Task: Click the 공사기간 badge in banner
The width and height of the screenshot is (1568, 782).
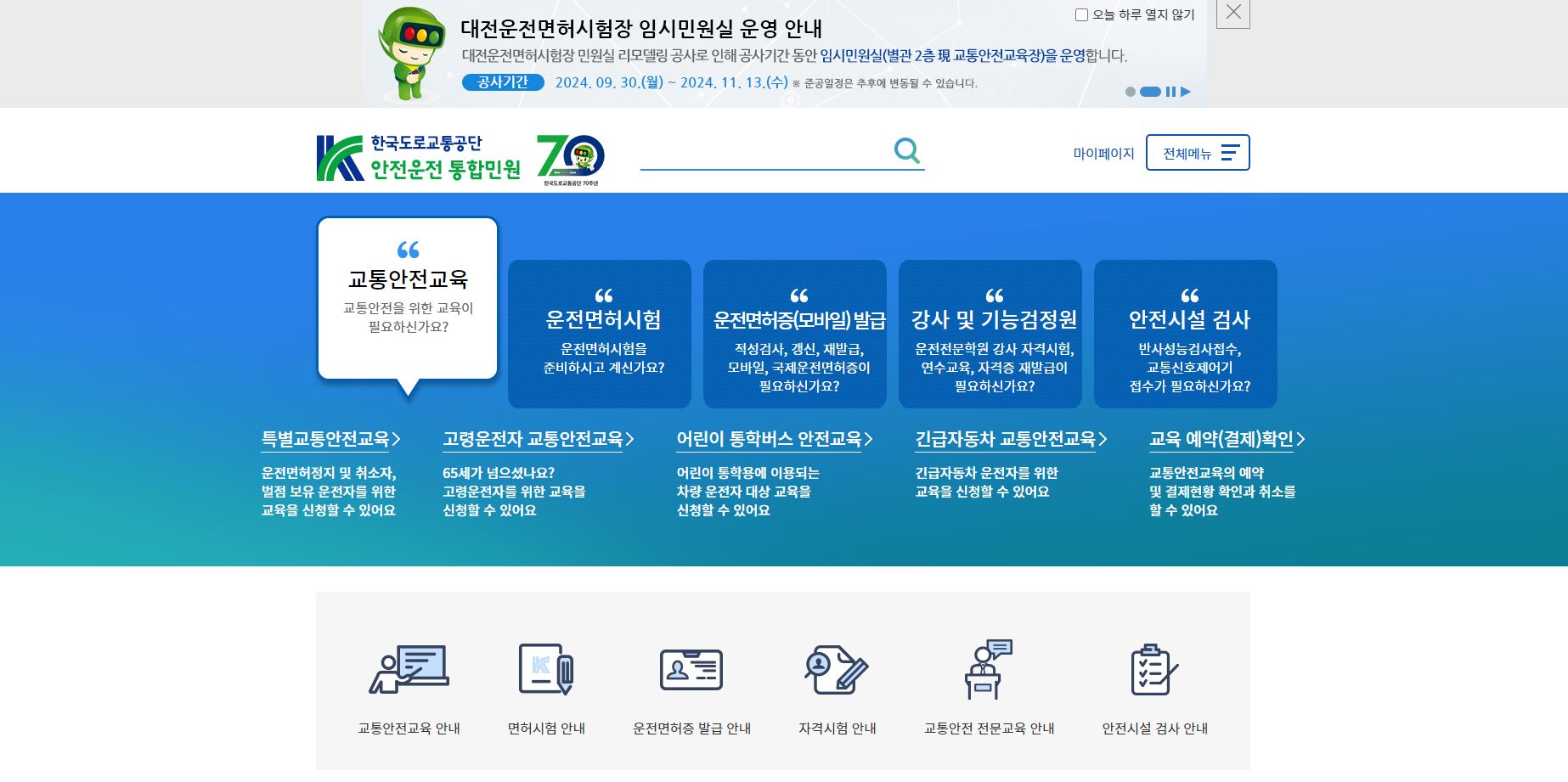Action: pos(503,82)
